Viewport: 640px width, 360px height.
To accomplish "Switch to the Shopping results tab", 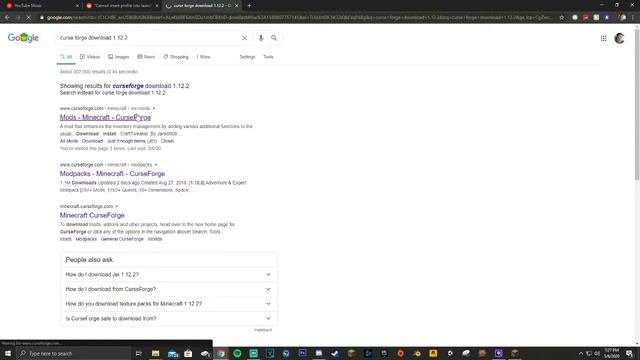I will (176, 57).
